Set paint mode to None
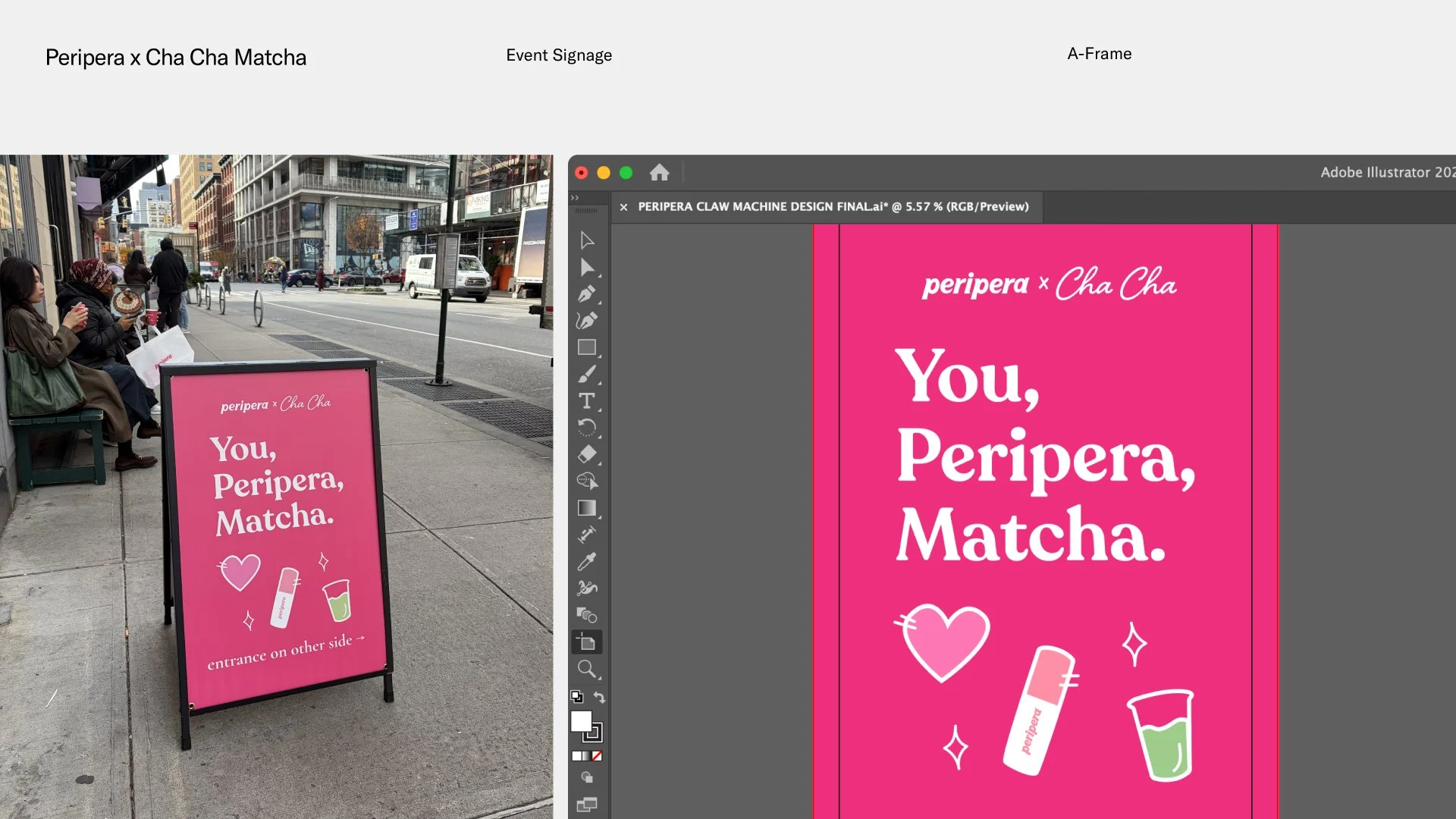Image resolution: width=1456 pixels, height=819 pixels. point(597,756)
